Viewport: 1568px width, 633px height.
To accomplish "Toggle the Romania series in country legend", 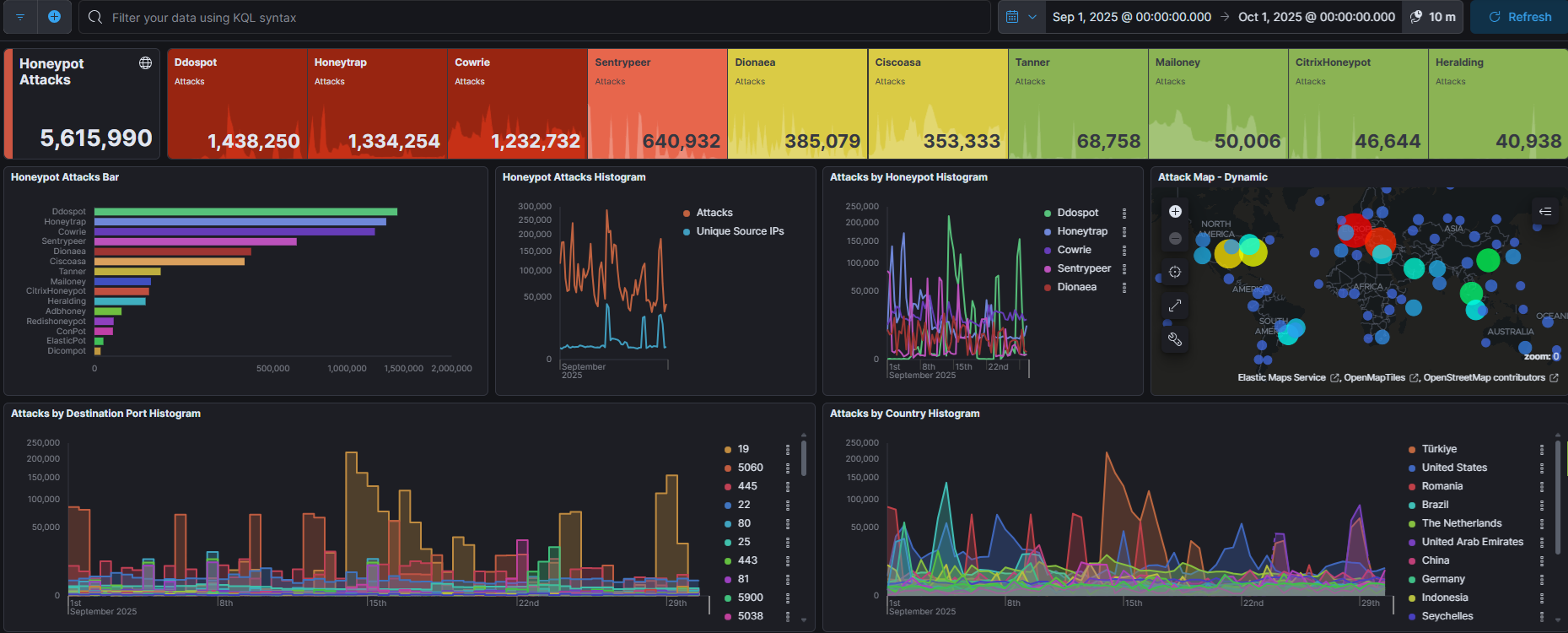I will coord(1441,486).
